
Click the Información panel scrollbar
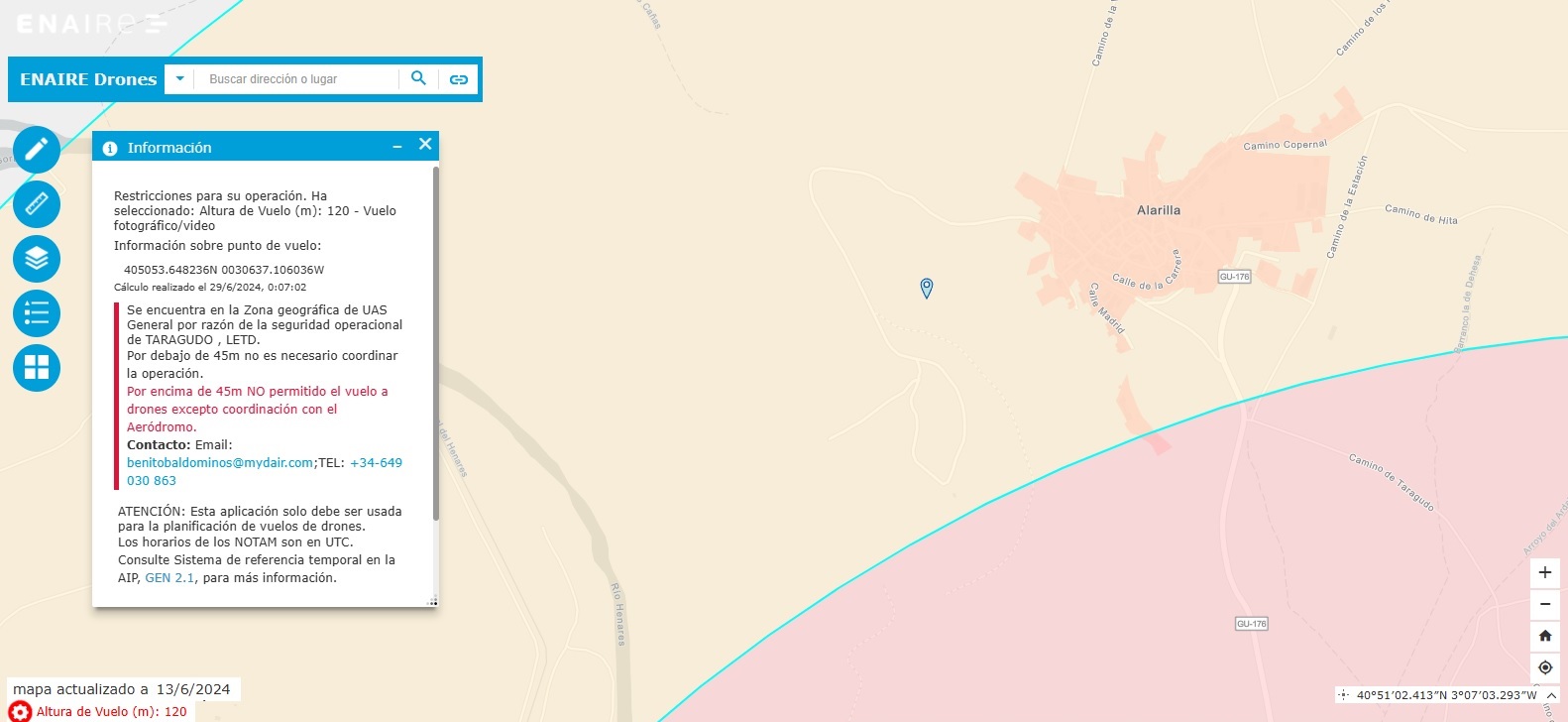point(435,342)
